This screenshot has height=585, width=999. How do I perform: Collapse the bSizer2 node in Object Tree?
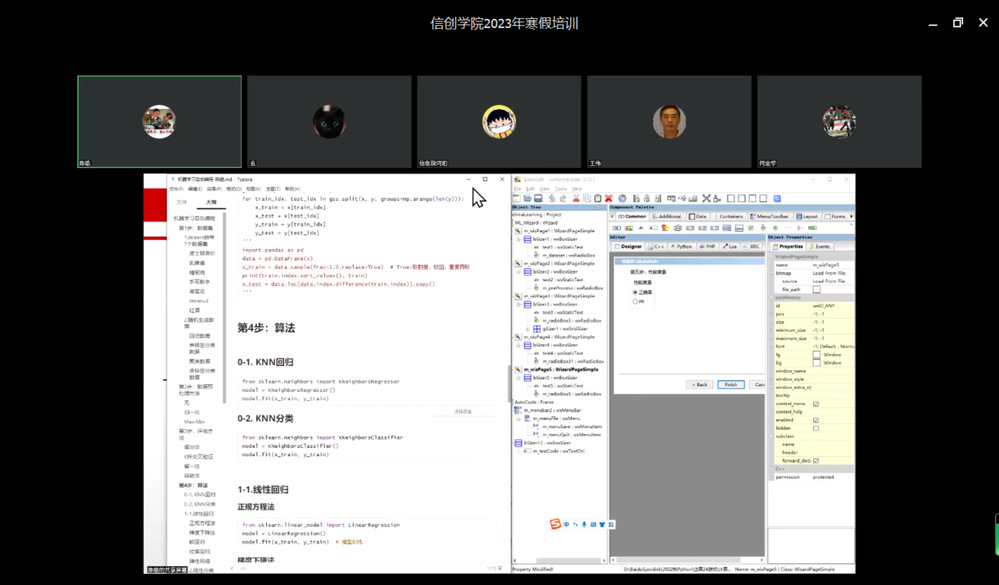click(x=519, y=272)
